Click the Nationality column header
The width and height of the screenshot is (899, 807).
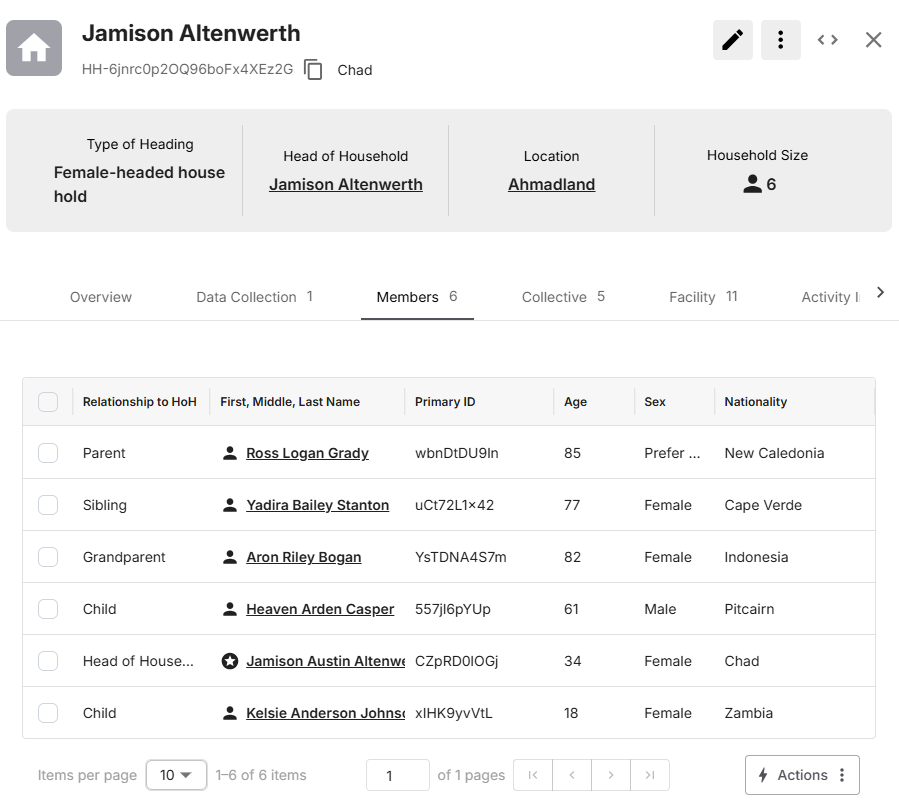[x=756, y=402]
